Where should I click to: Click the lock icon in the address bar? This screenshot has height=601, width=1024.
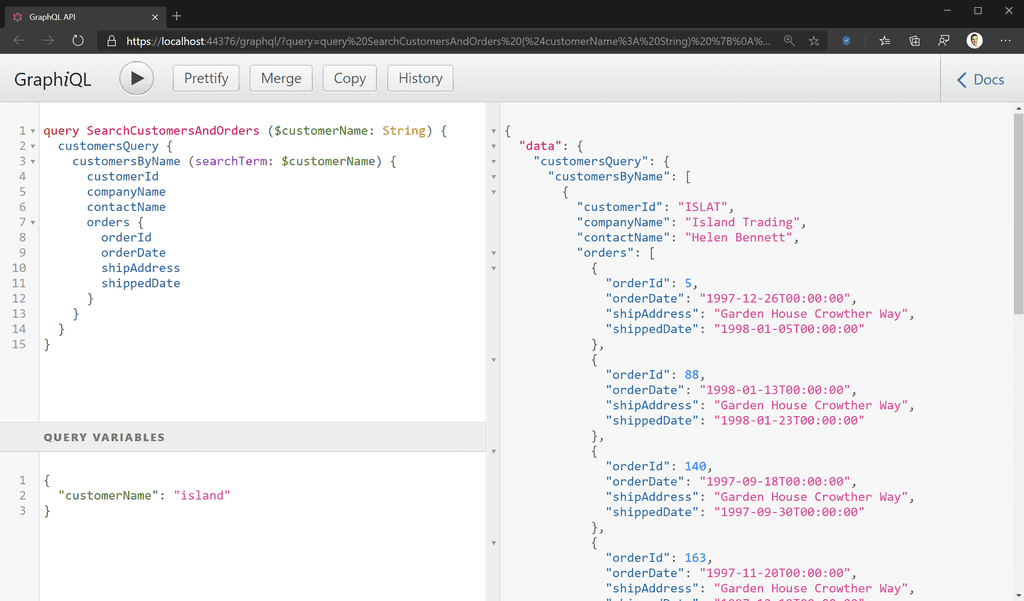click(x=110, y=40)
